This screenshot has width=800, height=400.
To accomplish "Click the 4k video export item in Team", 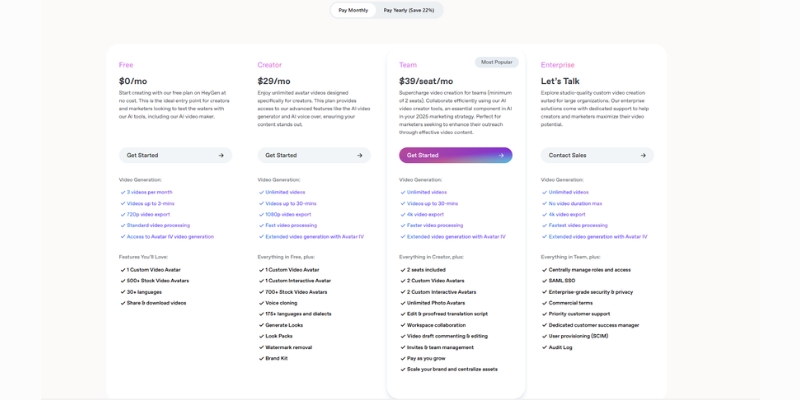I will point(425,214).
